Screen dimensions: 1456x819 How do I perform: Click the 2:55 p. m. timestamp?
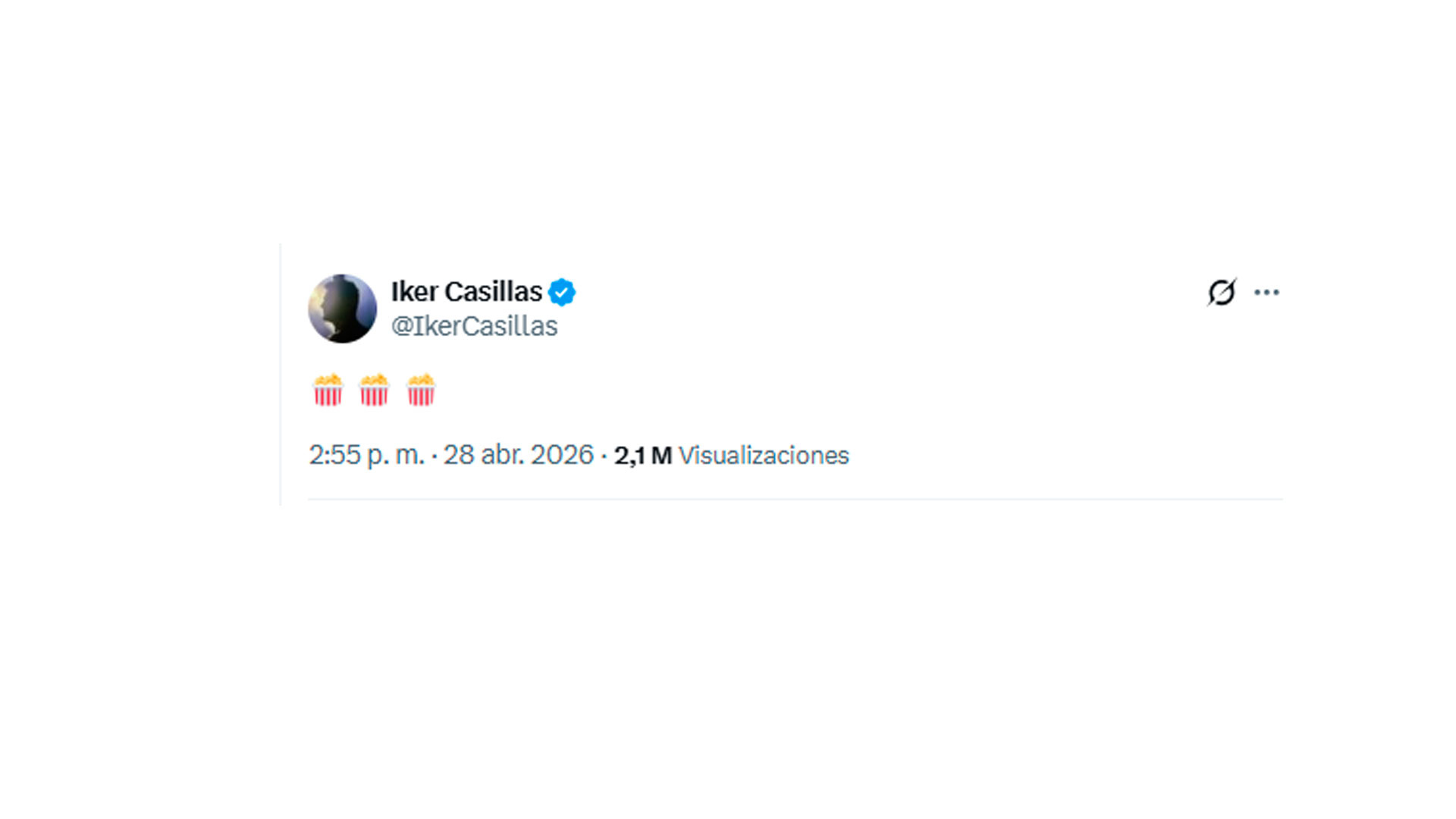point(366,455)
